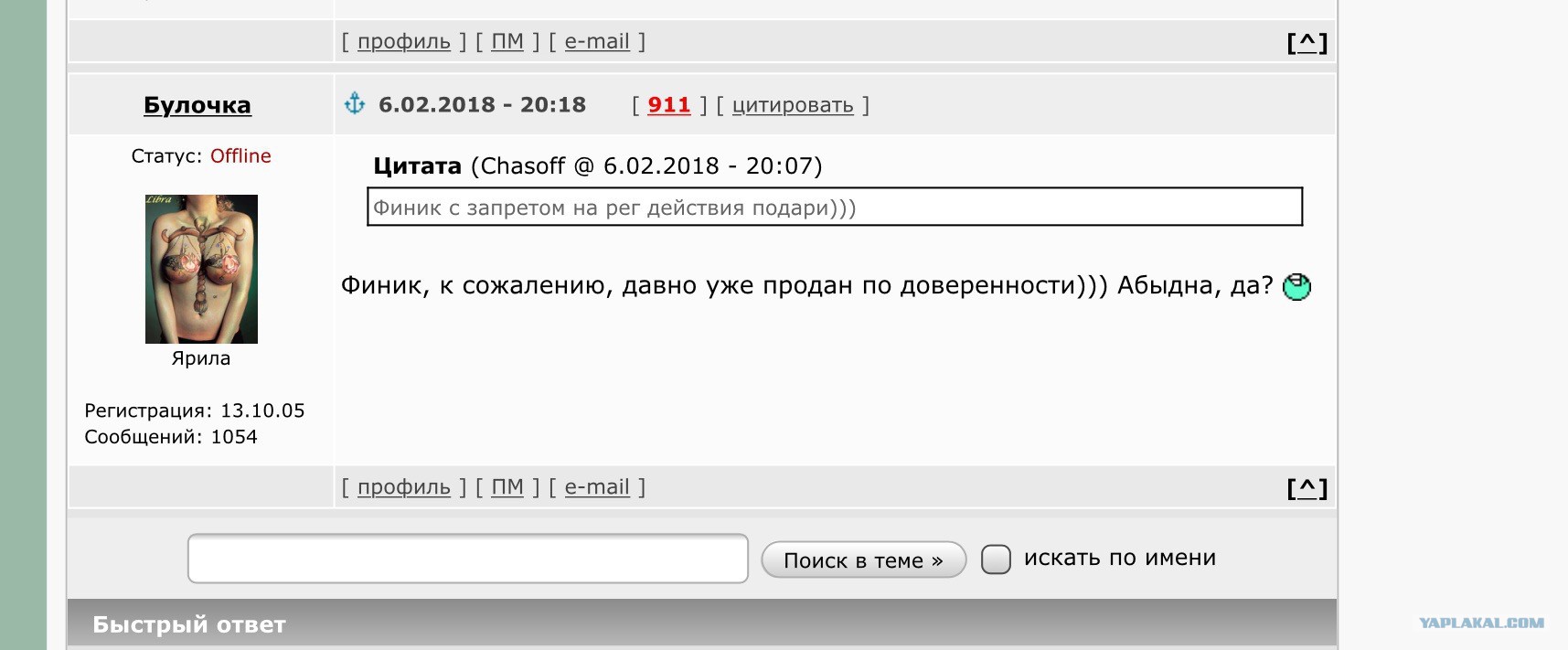Open профиль link under Булочка's post
The width and height of the screenshot is (1568, 650).
pyautogui.click(x=404, y=487)
